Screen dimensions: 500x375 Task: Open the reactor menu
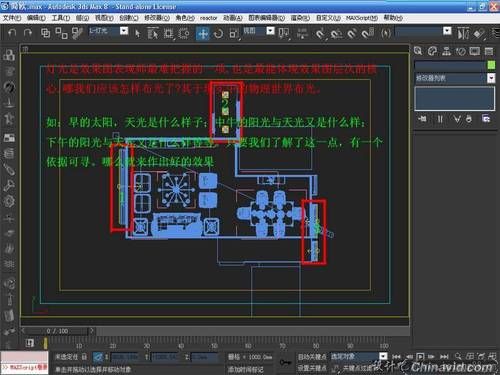pyautogui.click(x=208, y=18)
